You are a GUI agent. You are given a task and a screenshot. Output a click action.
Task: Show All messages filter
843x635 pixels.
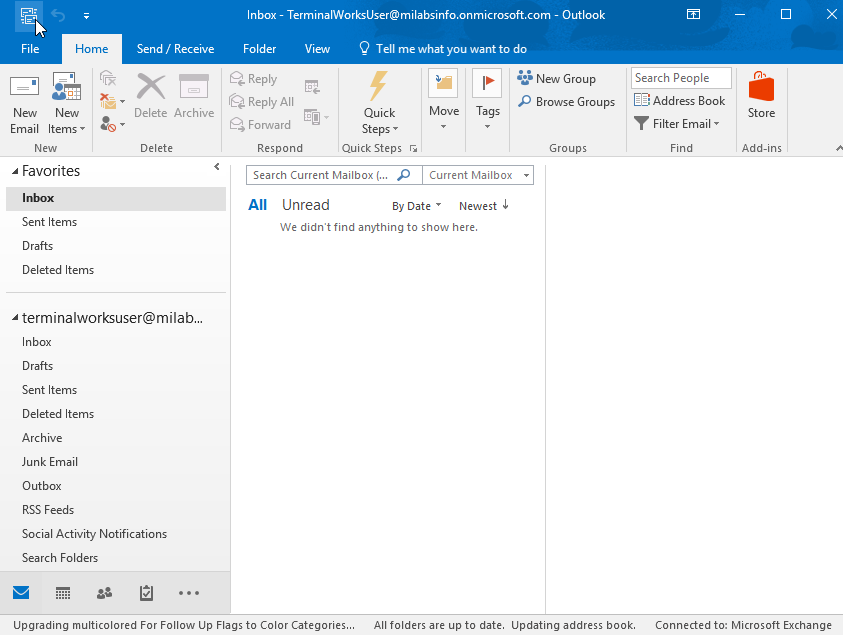(x=258, y=205)
